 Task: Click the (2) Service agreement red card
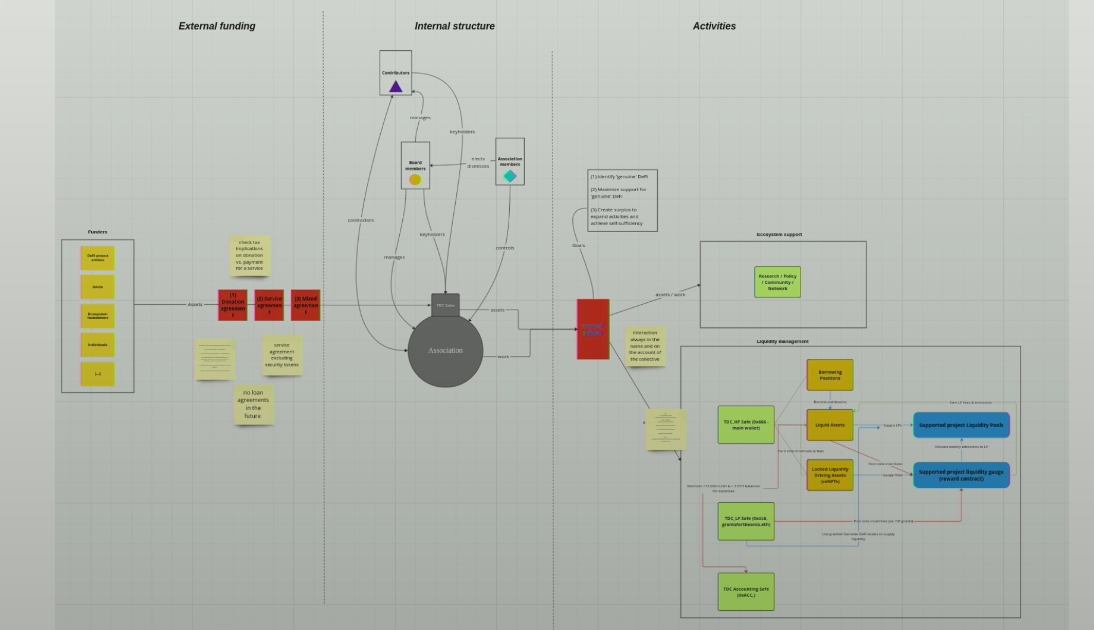pos(269,305)
